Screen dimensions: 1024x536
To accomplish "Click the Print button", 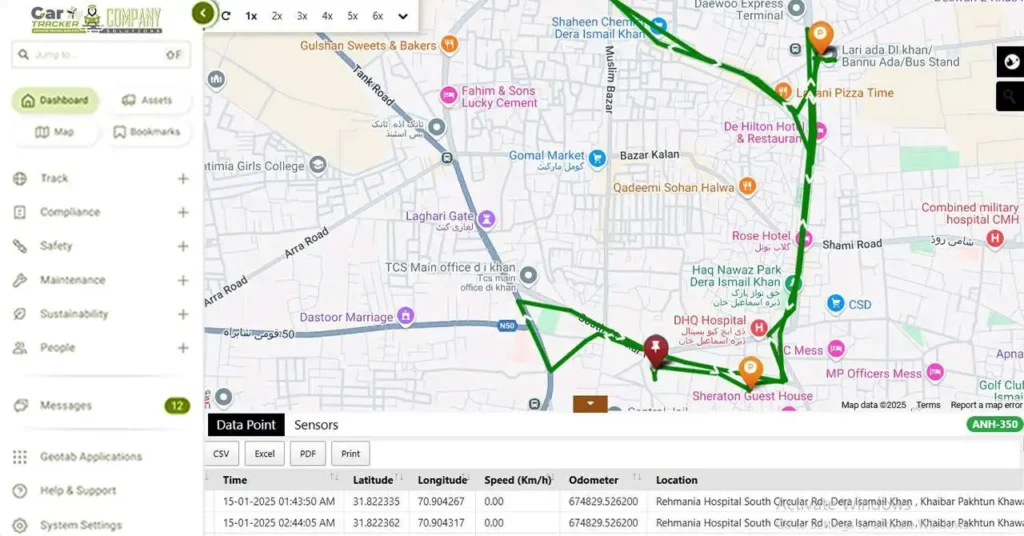I will tap(351, 454).
